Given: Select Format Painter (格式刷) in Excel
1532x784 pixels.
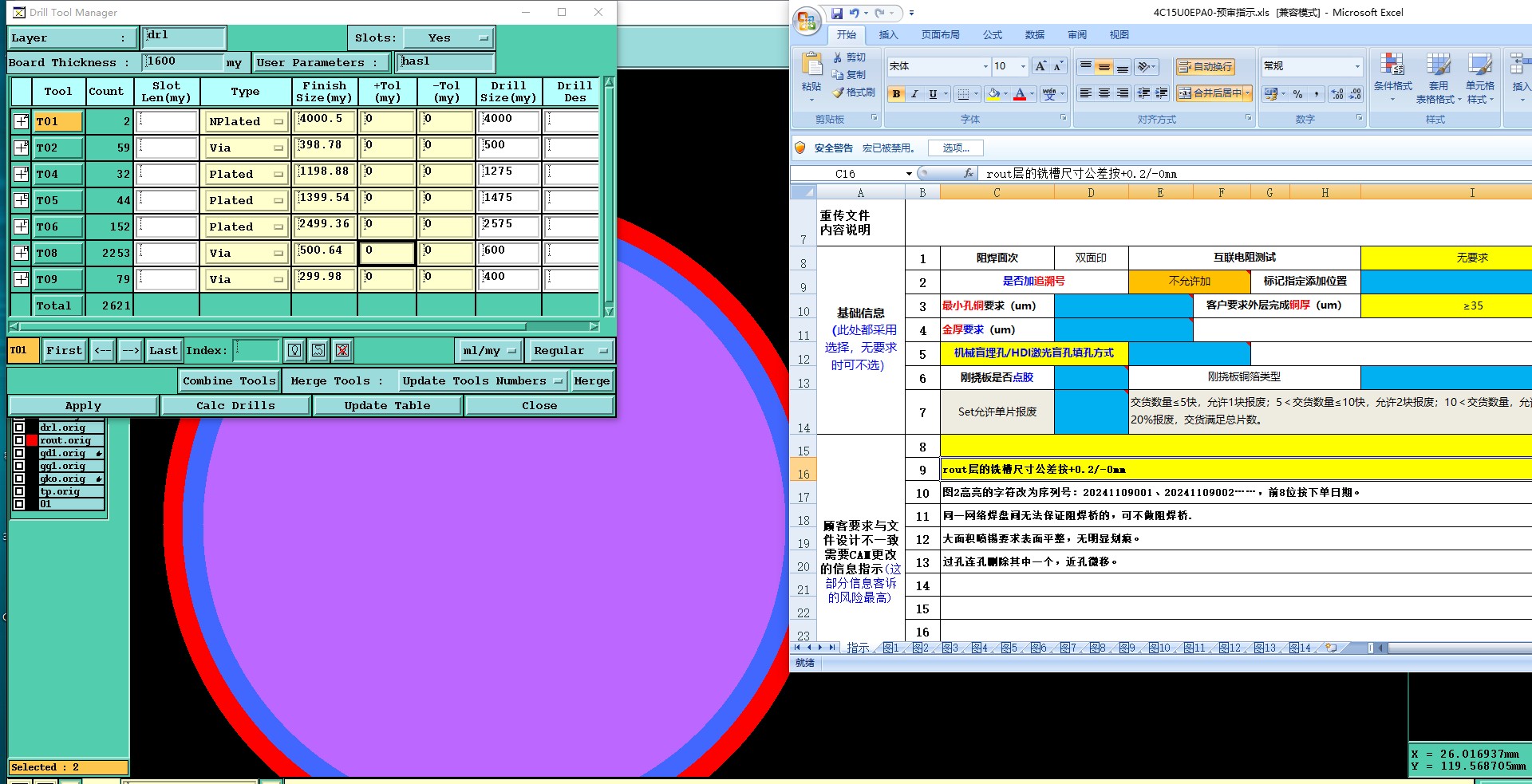Looking at the screenshot, I should (854, 93).
